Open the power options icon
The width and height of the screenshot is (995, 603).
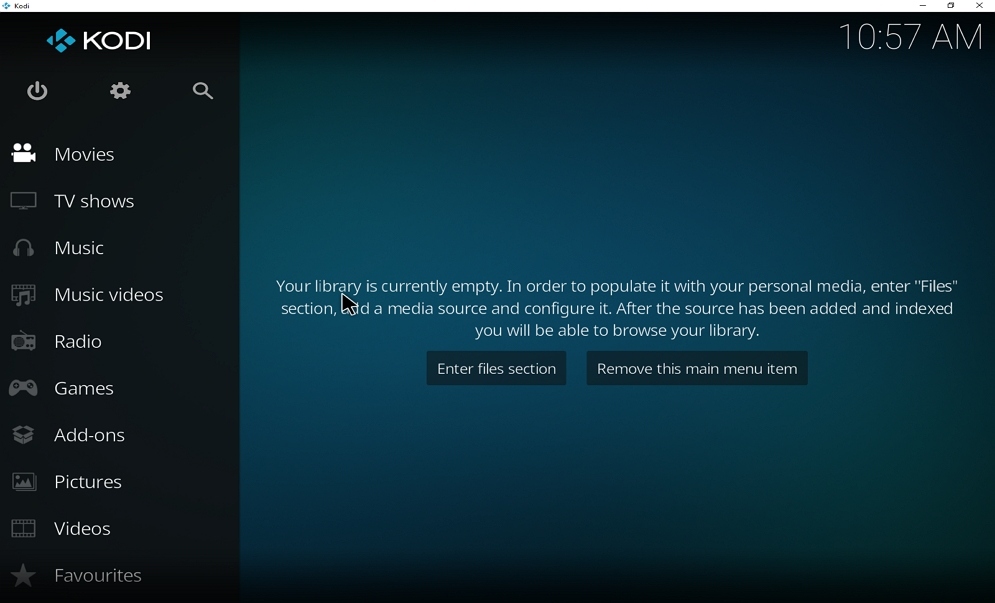37,91
